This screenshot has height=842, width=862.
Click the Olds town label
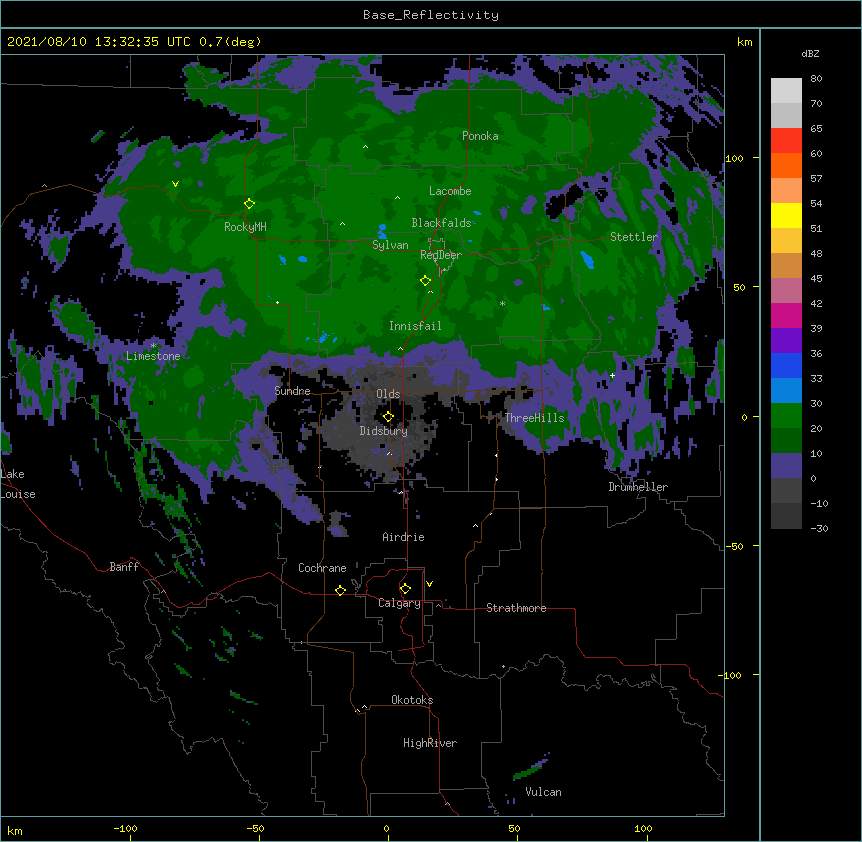coord(388,394)
